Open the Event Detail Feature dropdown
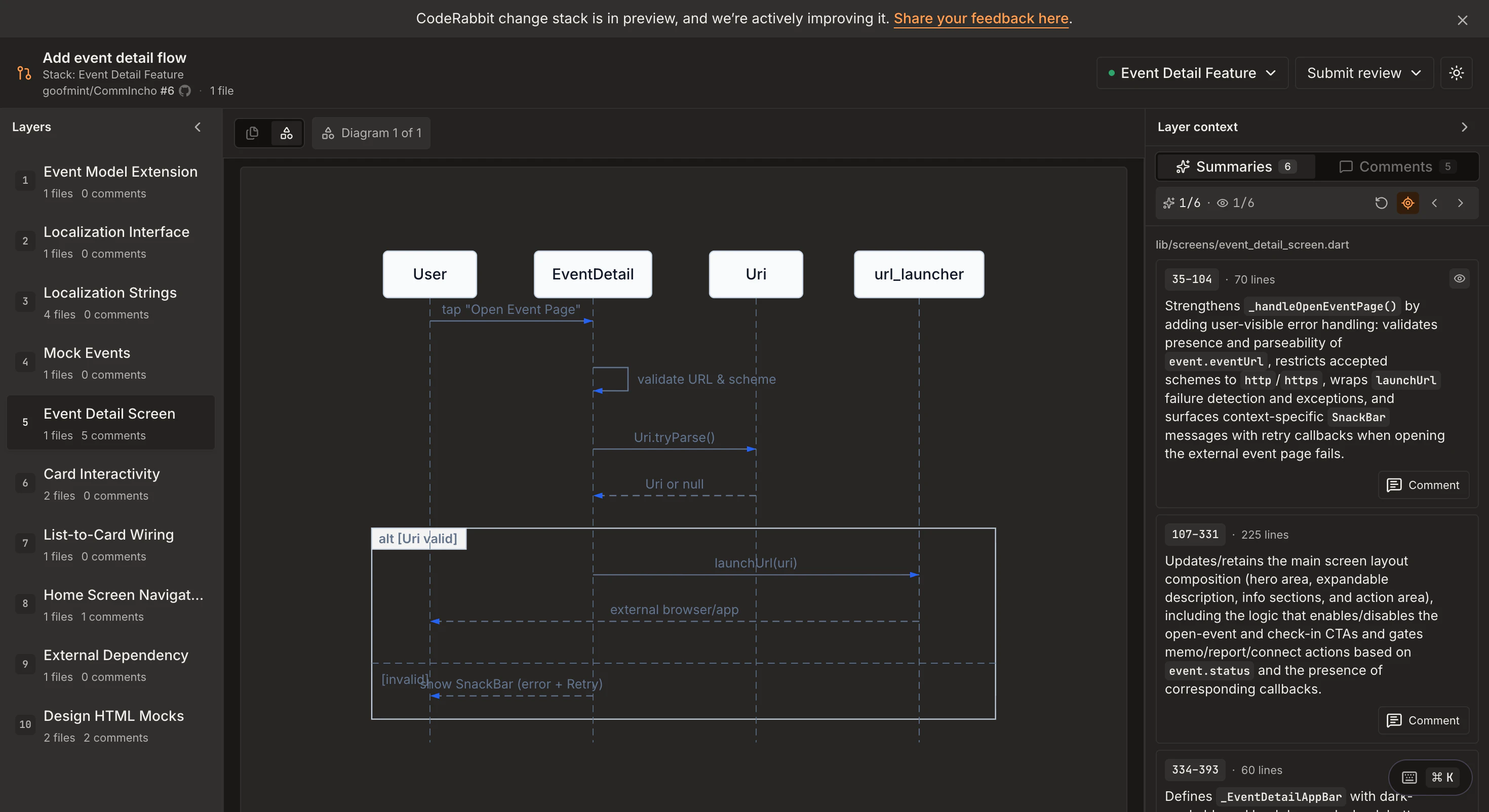Viewport: 1489px width, 812px height. click(x=1192, y=73)
